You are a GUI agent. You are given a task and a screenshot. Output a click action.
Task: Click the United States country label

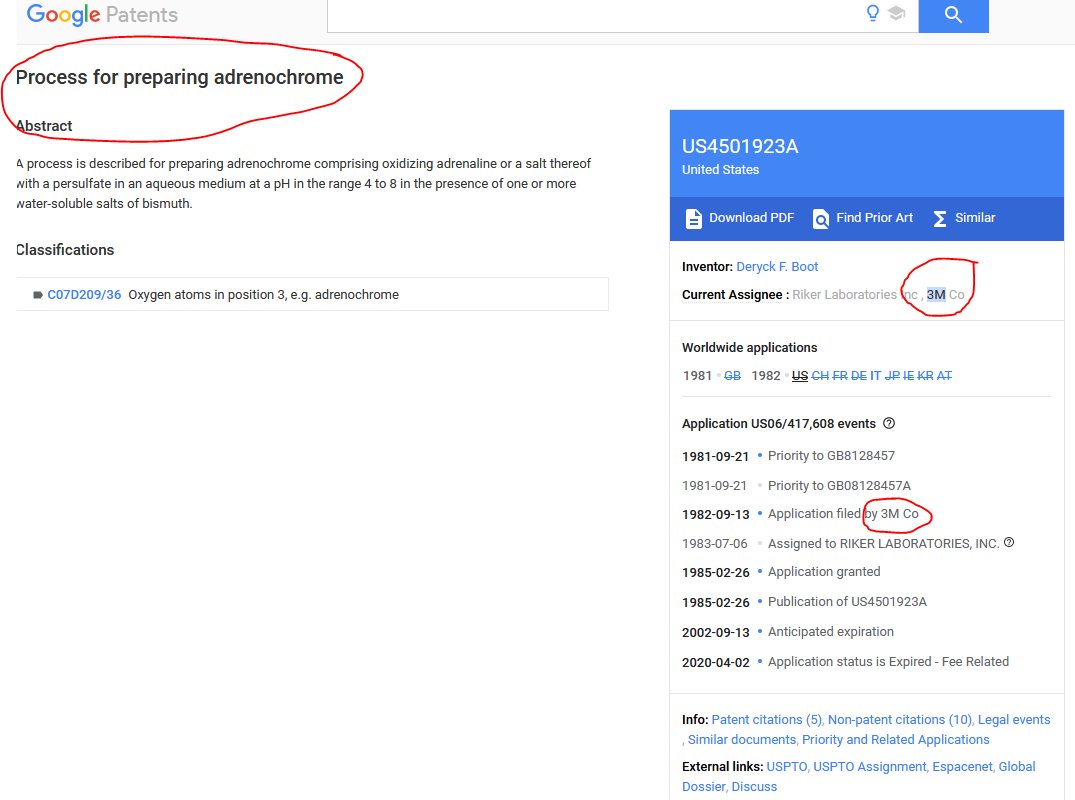[721, 169]
